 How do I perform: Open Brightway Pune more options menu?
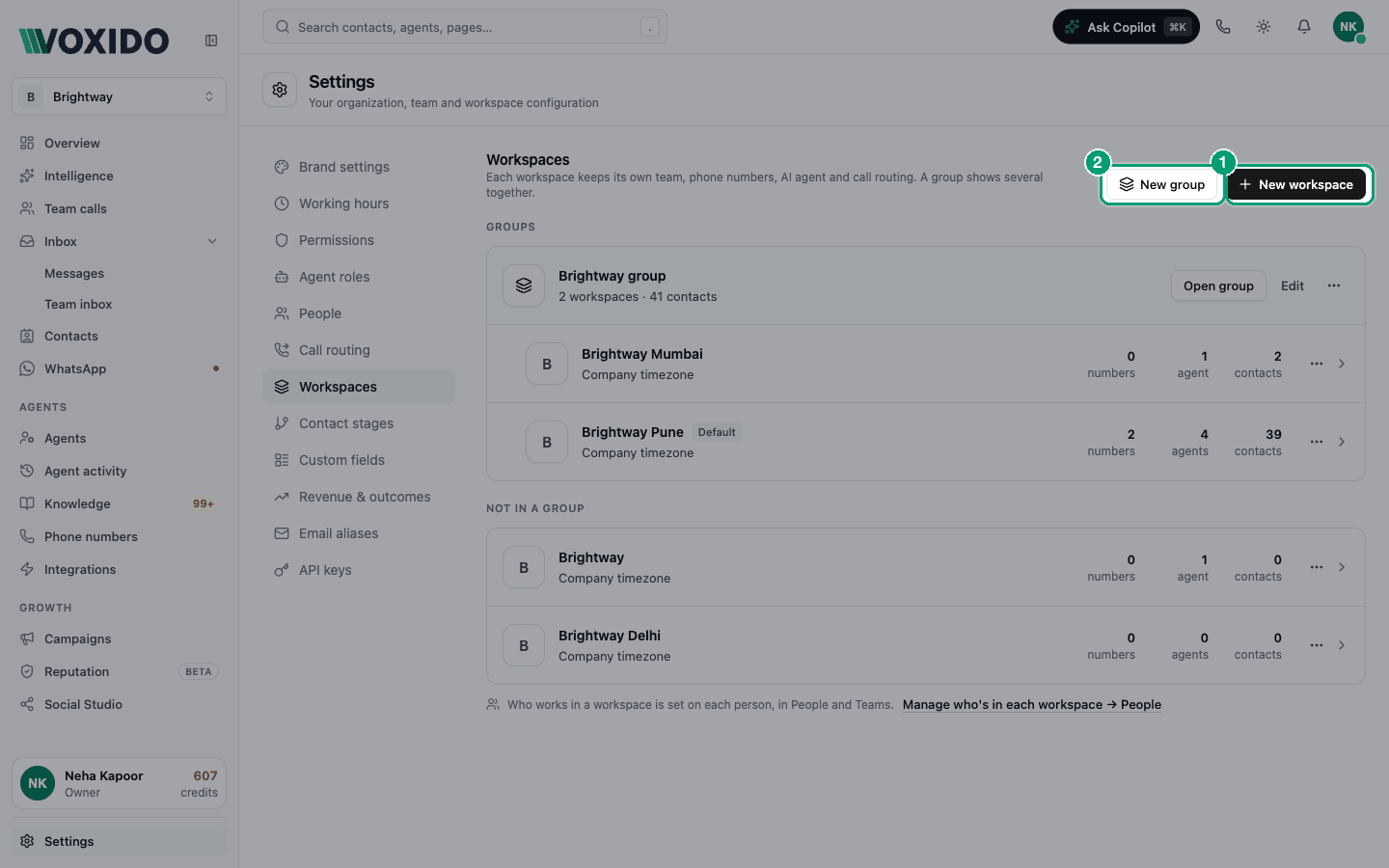(1317, 442)
